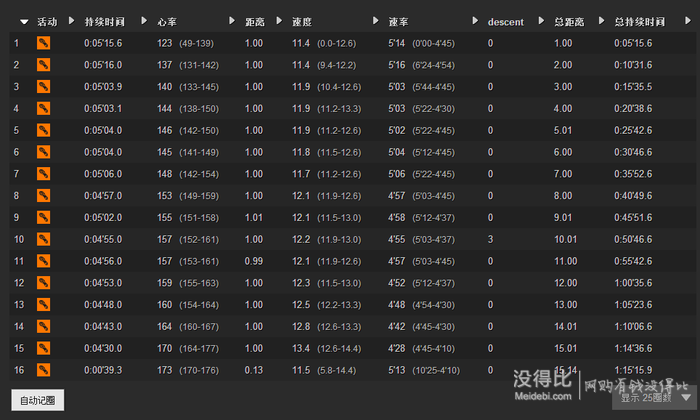Click the running activity icon in lap 3

[x=43, y=87]
